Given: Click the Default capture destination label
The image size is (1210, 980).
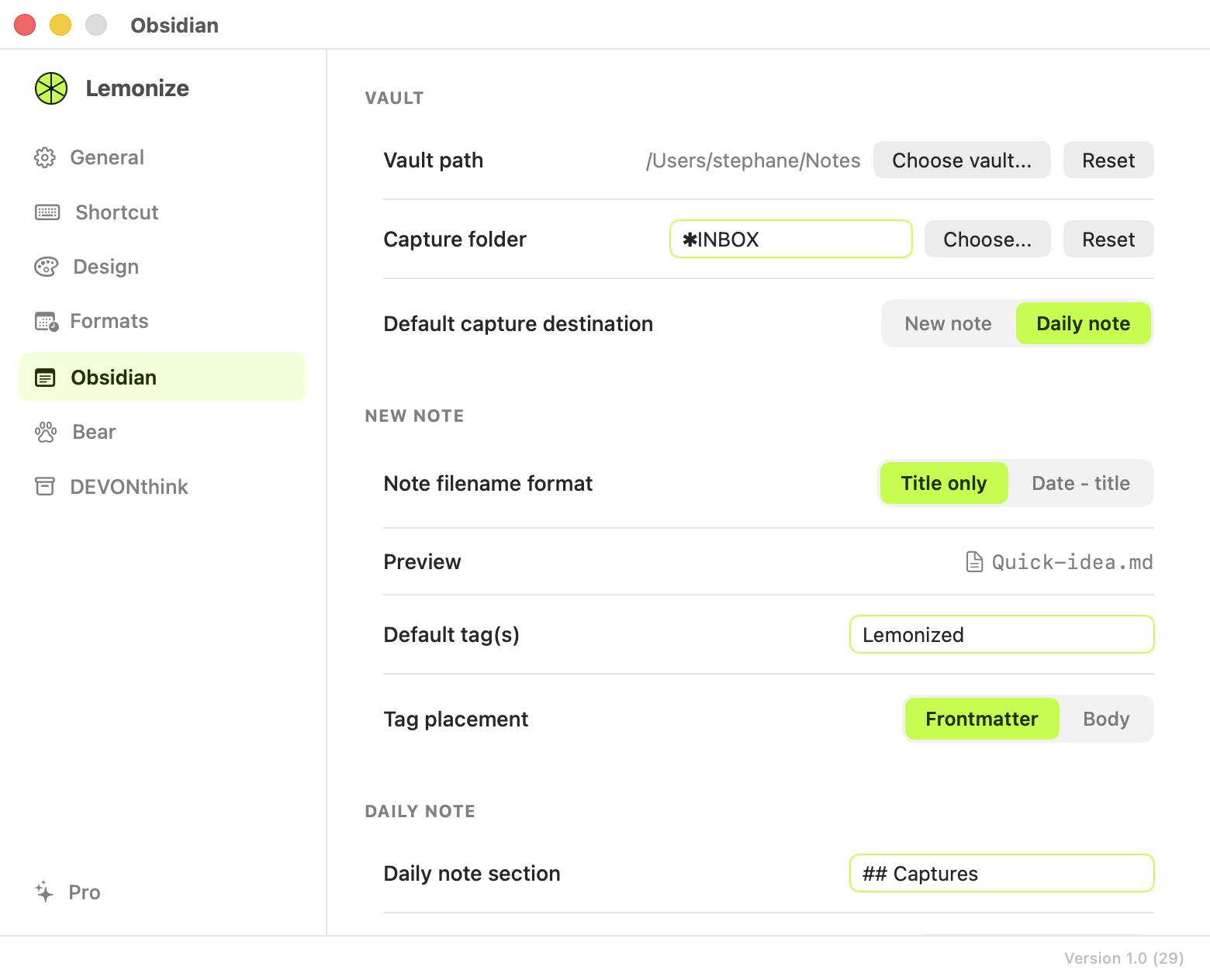Looking at the screenshot, I should click(518, 323).
